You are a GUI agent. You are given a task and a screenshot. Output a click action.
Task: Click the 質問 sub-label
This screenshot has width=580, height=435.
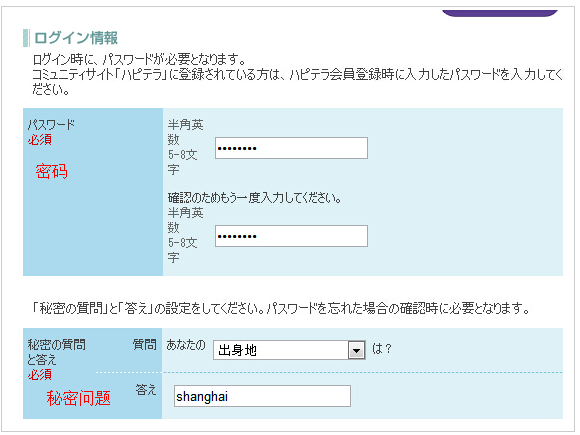pyautogui.click(x=145, y=345)
